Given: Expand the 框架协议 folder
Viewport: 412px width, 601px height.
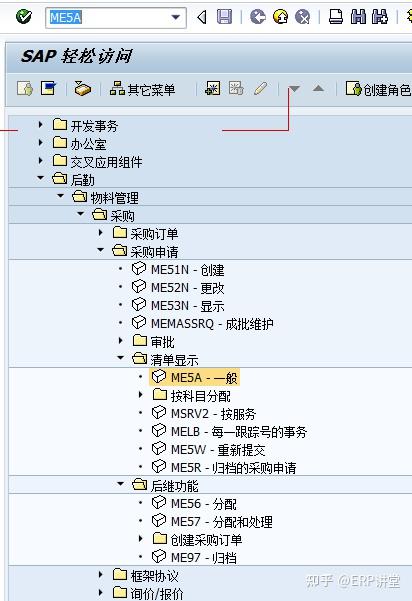Looking at the screenshot, I should tap(100, 574).
